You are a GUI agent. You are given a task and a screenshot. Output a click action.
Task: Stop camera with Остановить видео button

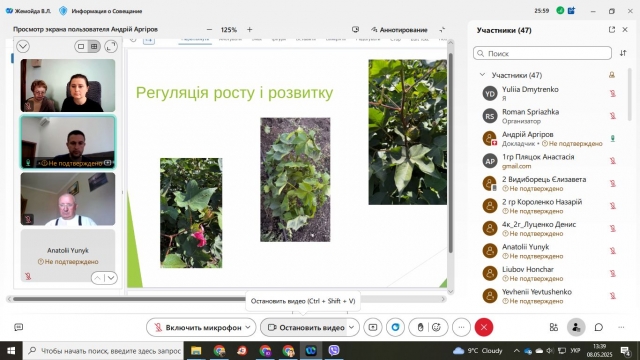click(x=304, y=327)
